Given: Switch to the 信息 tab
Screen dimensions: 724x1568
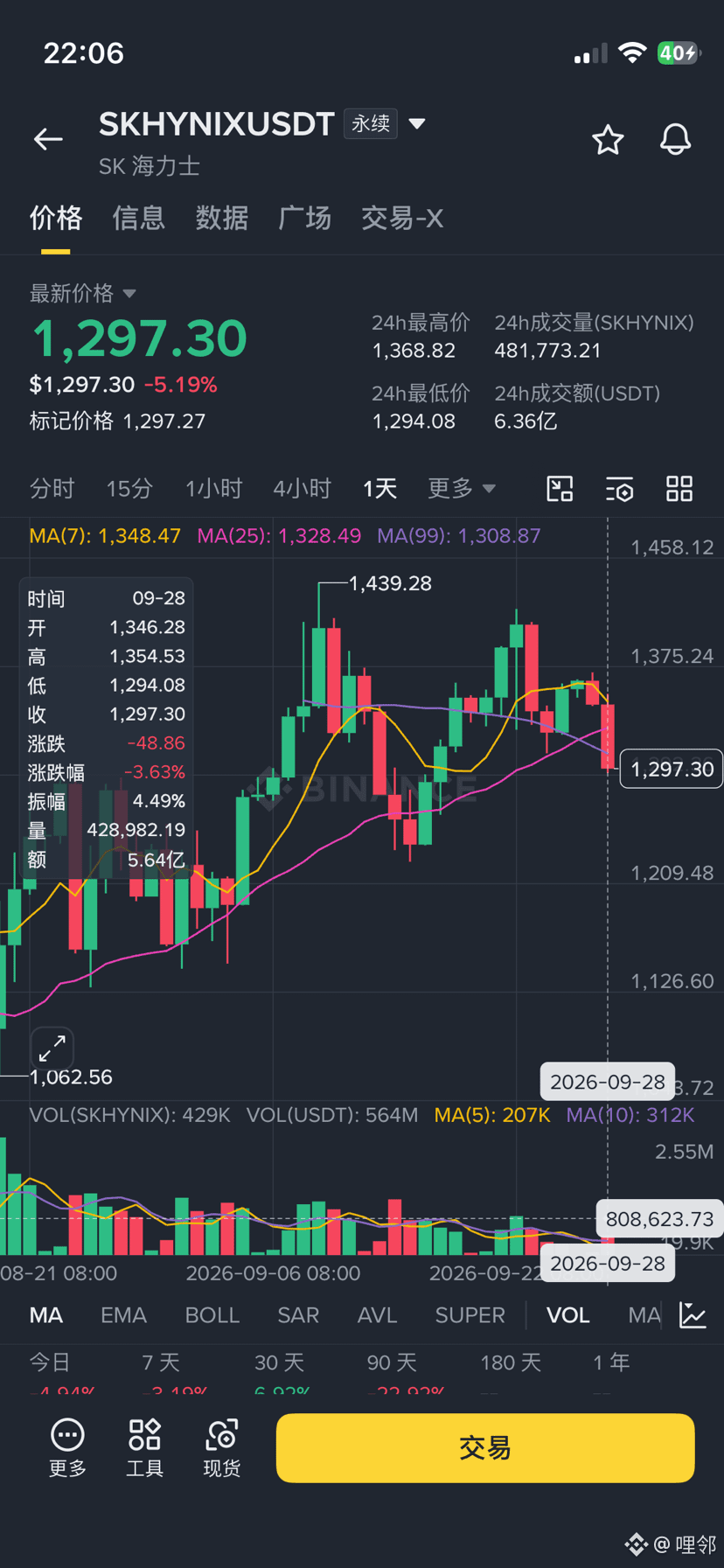Looking at the screenshot, I should pos(138,218).
